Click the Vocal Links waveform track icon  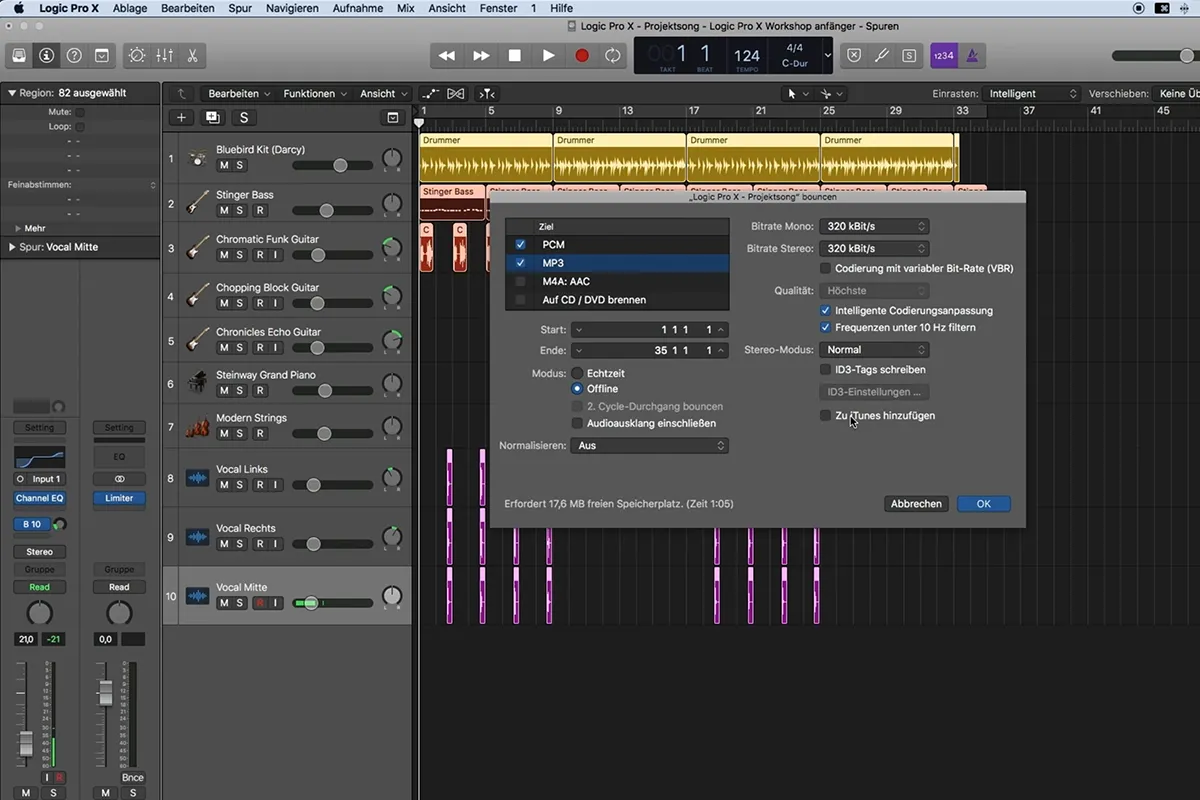click(x=197, y=478)
